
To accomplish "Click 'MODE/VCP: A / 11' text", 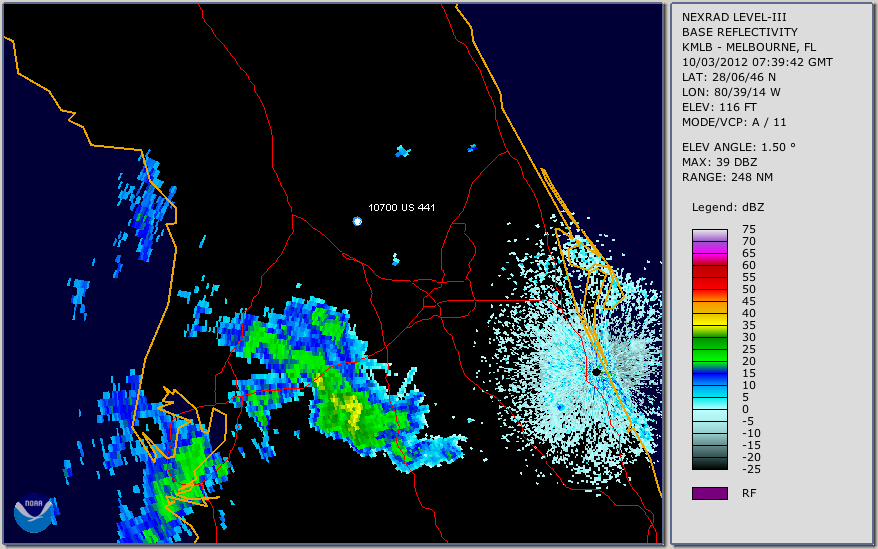I will [734, 122].
